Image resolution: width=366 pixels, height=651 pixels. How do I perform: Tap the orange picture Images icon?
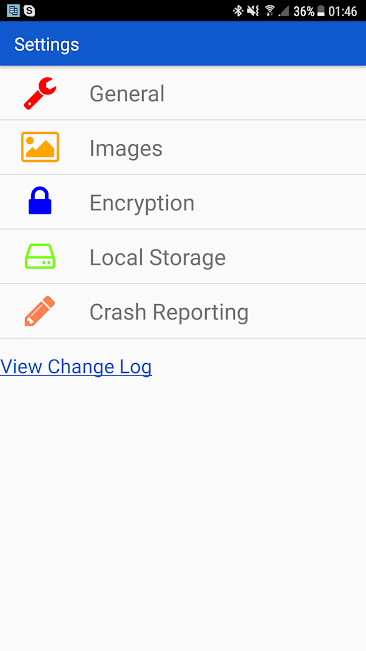(x=40, y=147)
